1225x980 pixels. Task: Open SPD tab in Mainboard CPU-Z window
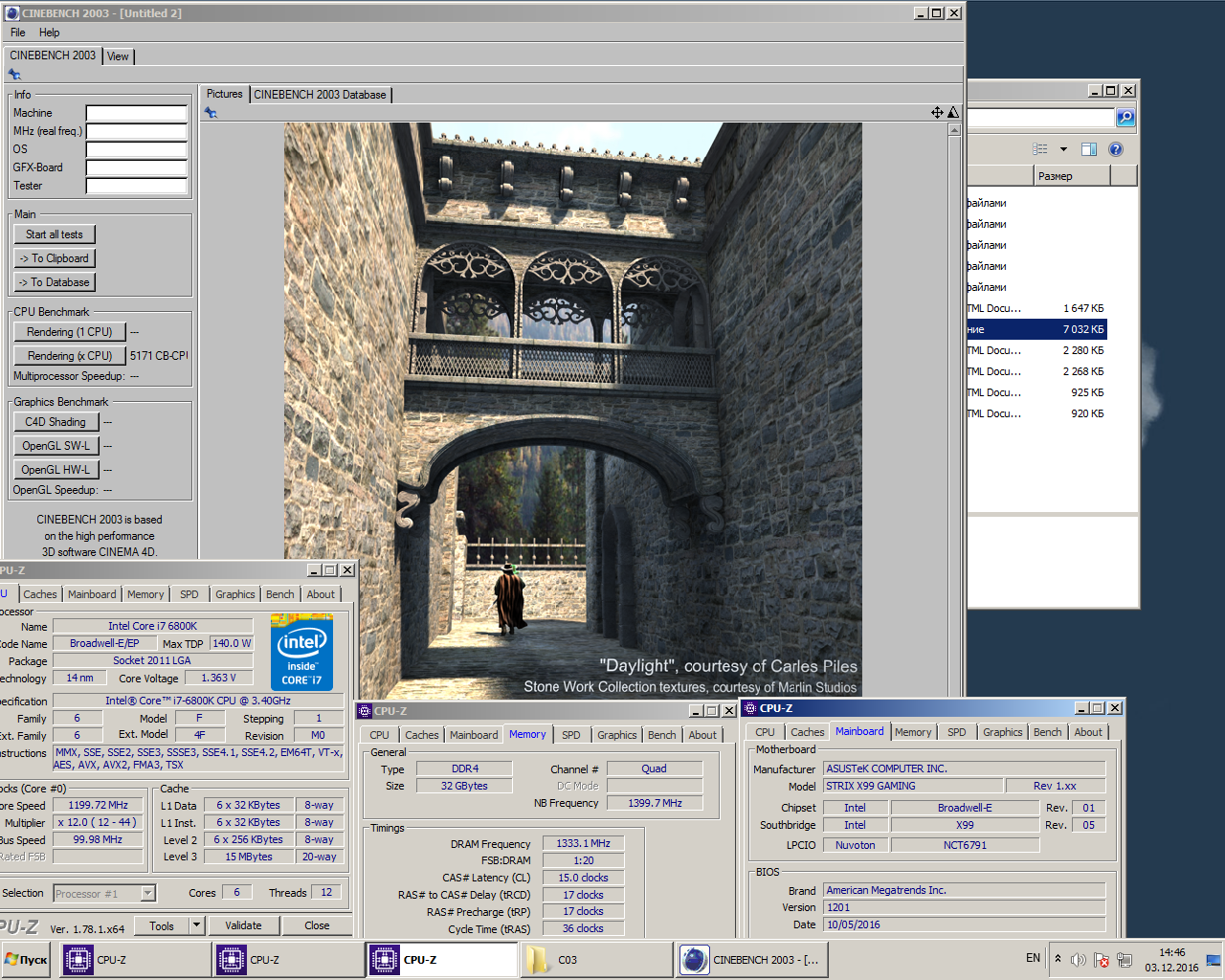coord(956,732)
